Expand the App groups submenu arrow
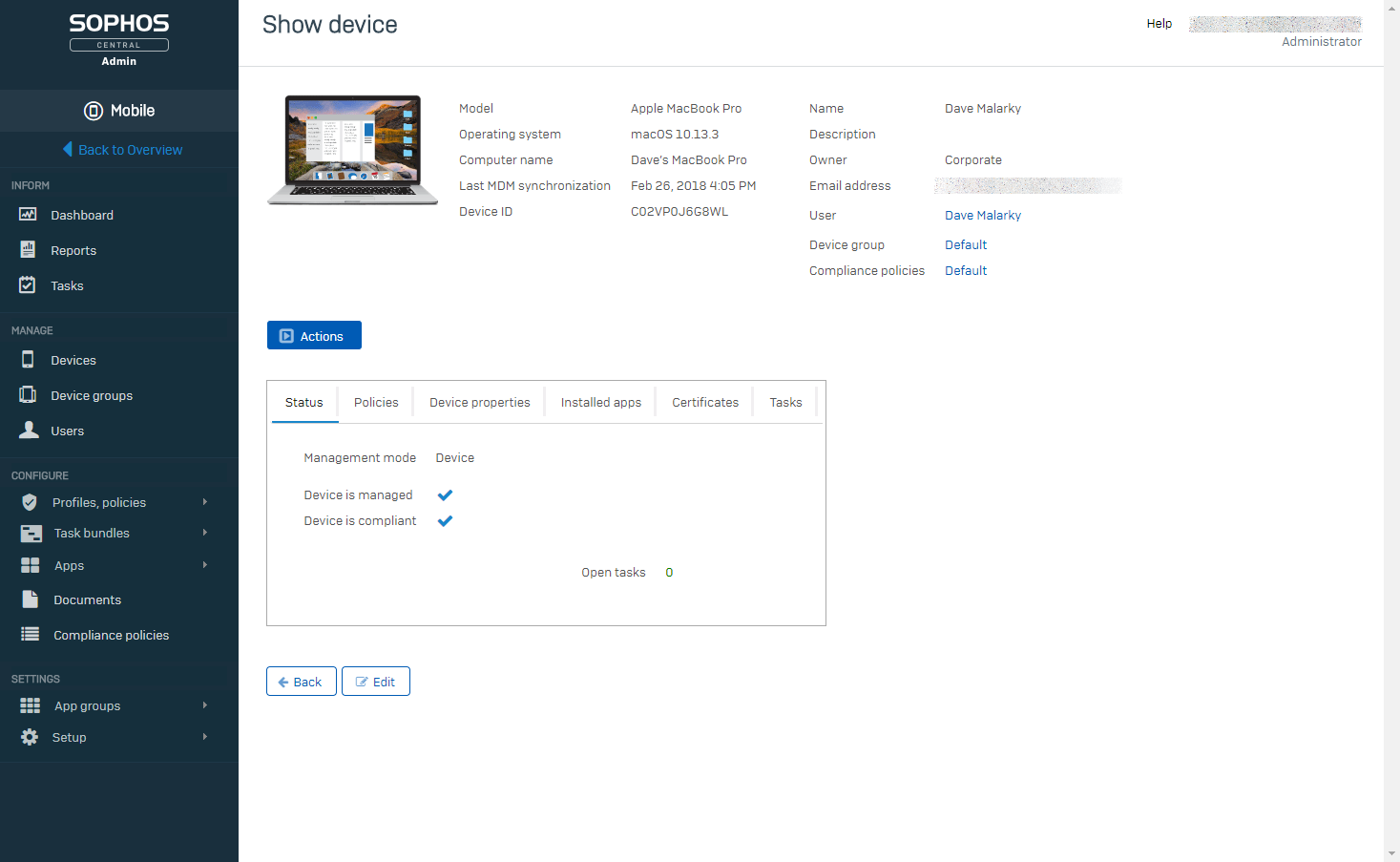The height and width of the screenshot is (862, 1400). click(205, 705)
